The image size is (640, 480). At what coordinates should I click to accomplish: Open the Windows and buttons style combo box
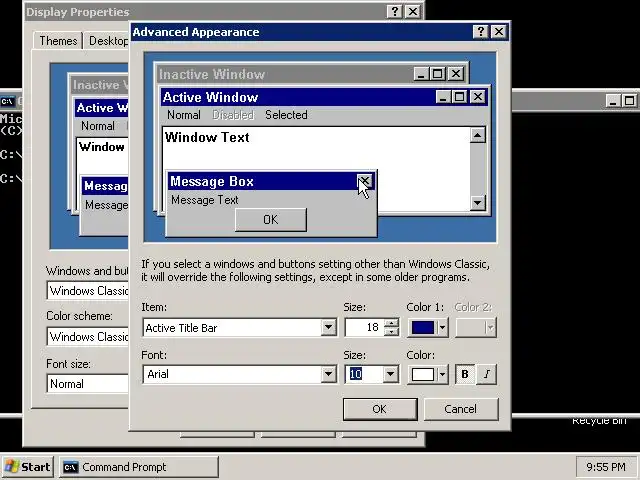(88, 291)
